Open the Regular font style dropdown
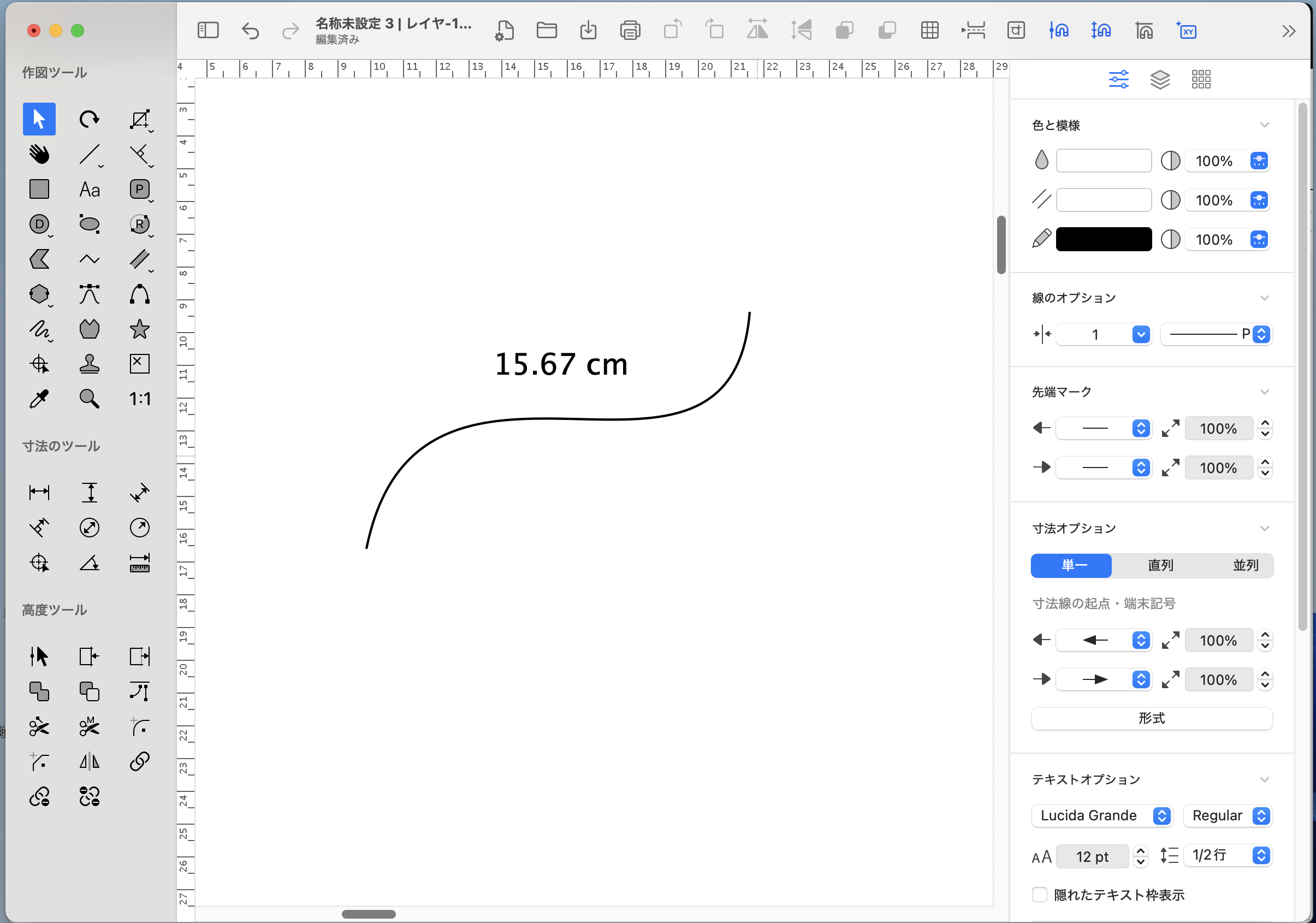The width and height of the screenshot is (1316, 923). [x=1228, y=815]
